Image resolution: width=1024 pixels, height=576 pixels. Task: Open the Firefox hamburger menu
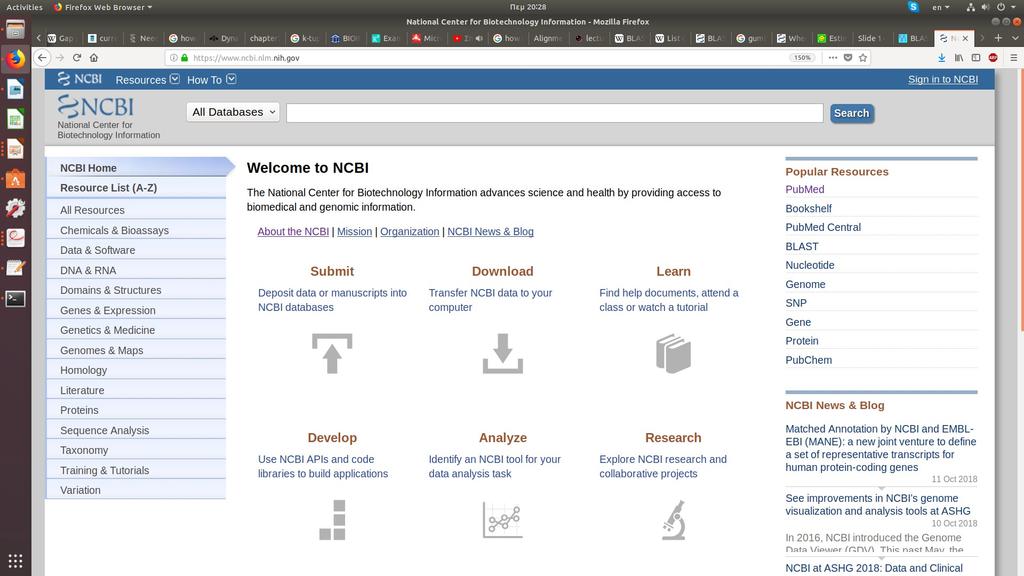[1014, 57]
